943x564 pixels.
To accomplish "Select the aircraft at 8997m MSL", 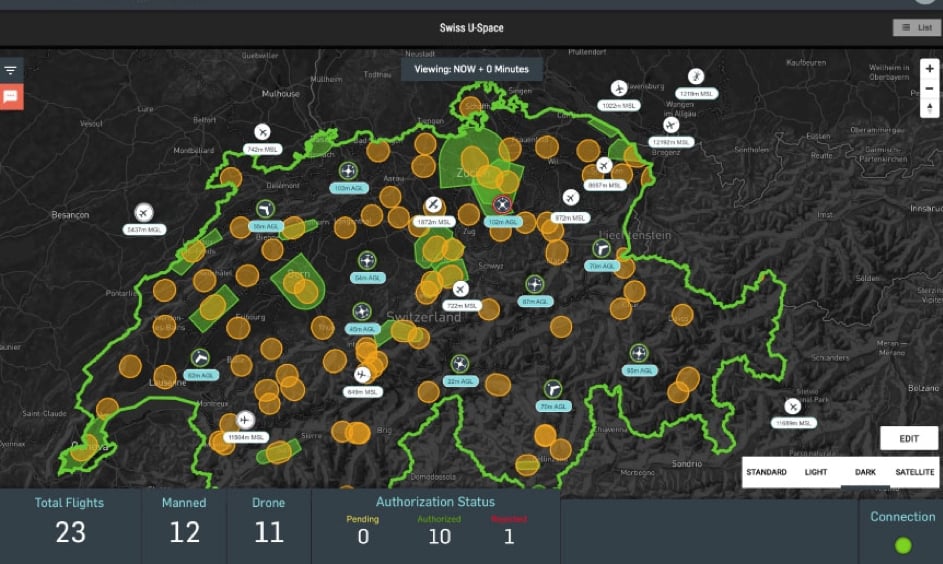I will pos(604,165).
